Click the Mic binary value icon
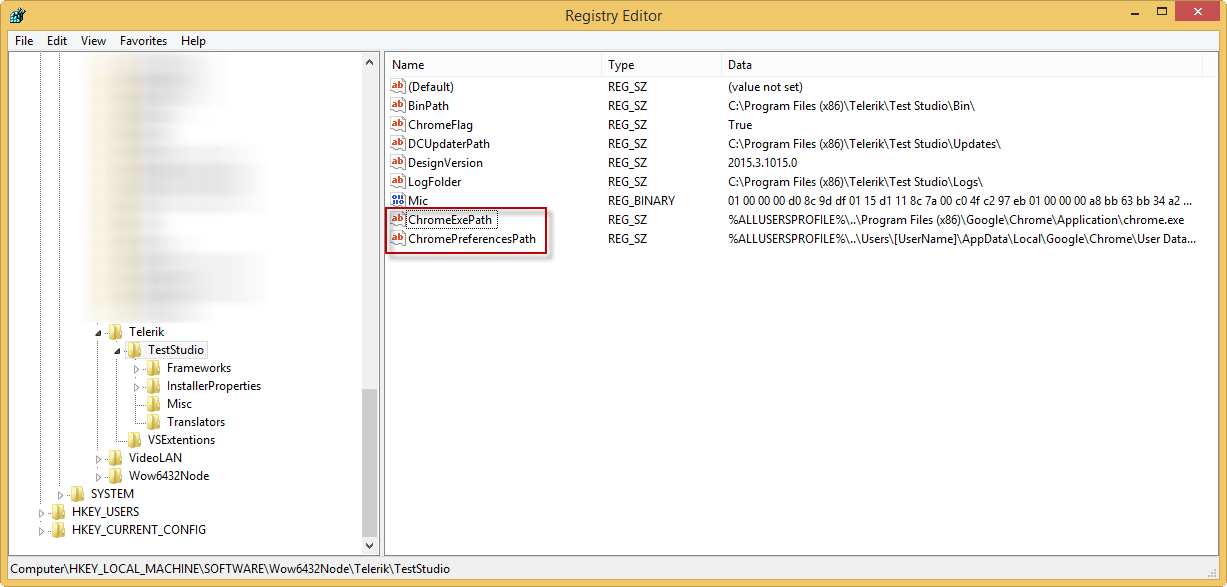 pyautogui.click(x=398, y=201)
